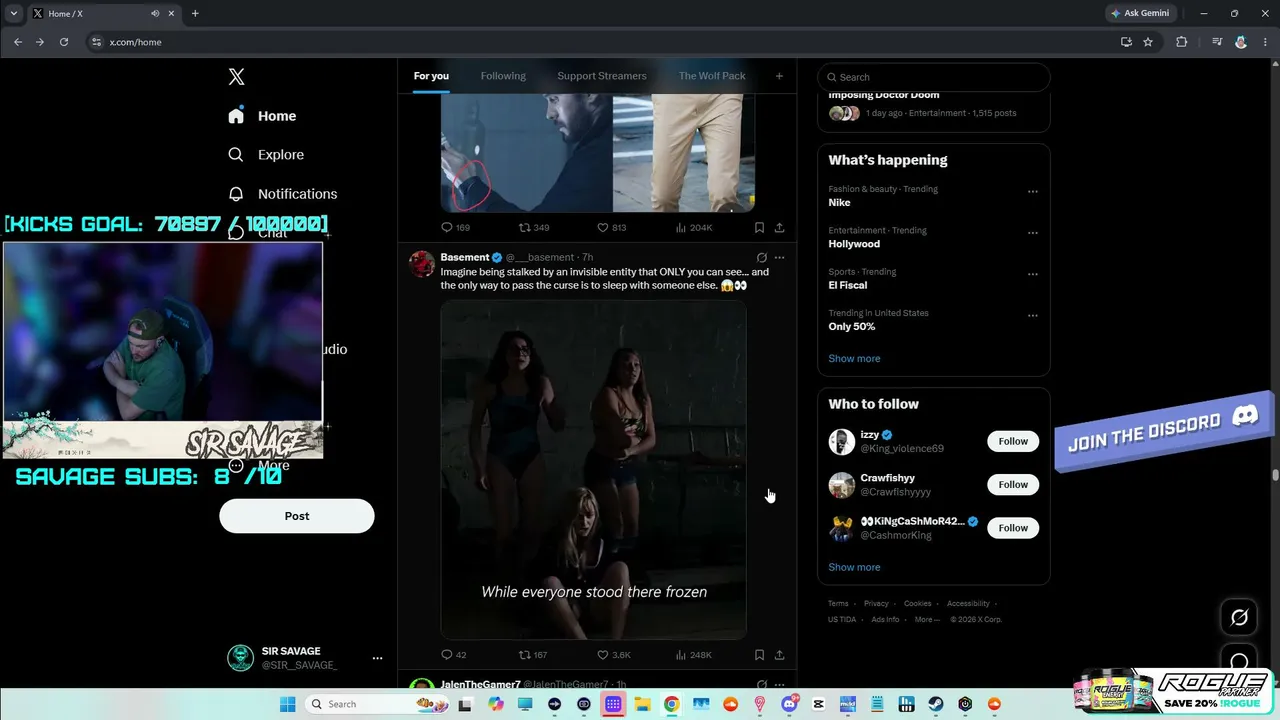Open Discord from the taskbar
This screenshot has height=720, width=1280.
pos(789,704)
